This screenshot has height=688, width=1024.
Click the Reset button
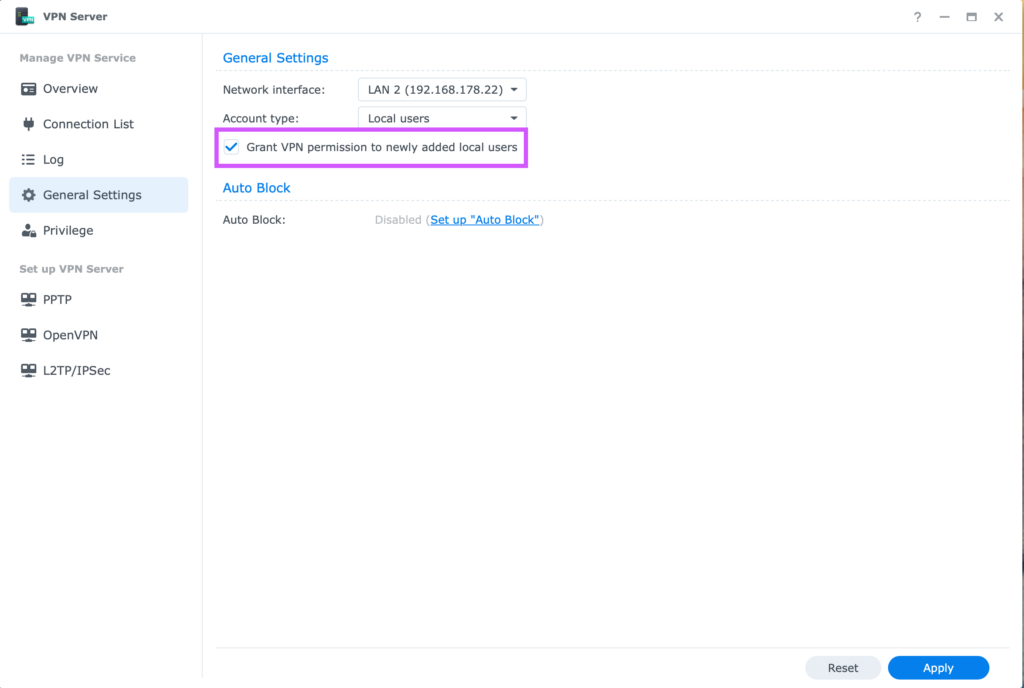(842, 667)
